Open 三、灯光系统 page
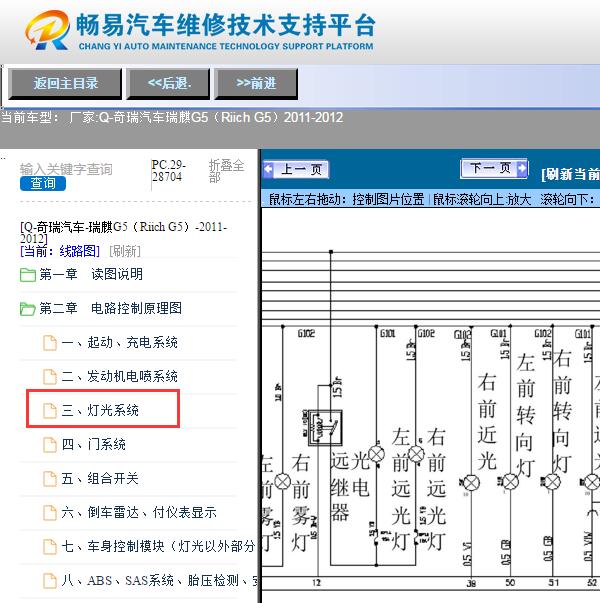 (x=100, y=410)
